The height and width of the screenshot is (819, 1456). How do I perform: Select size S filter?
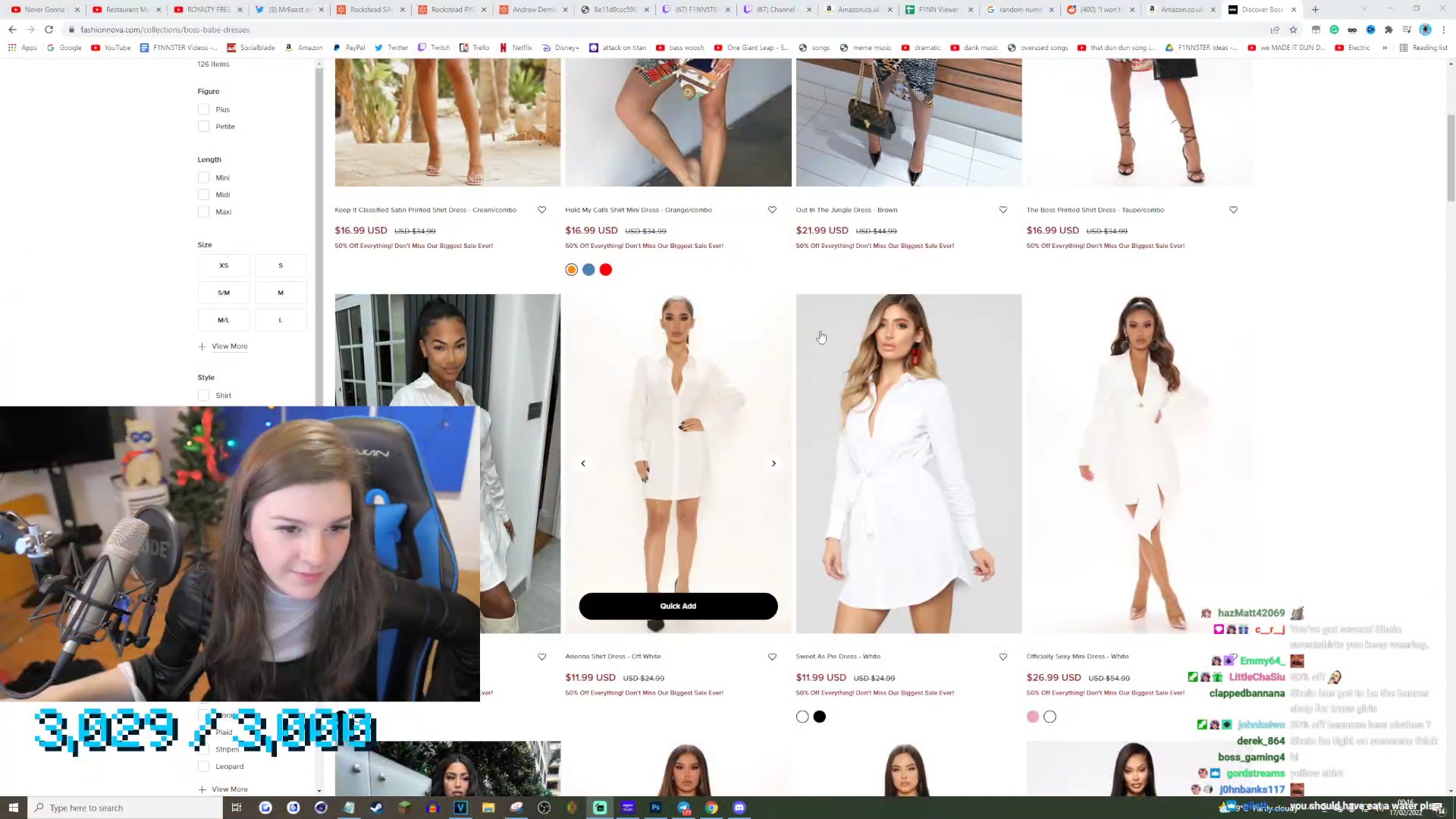281,265
